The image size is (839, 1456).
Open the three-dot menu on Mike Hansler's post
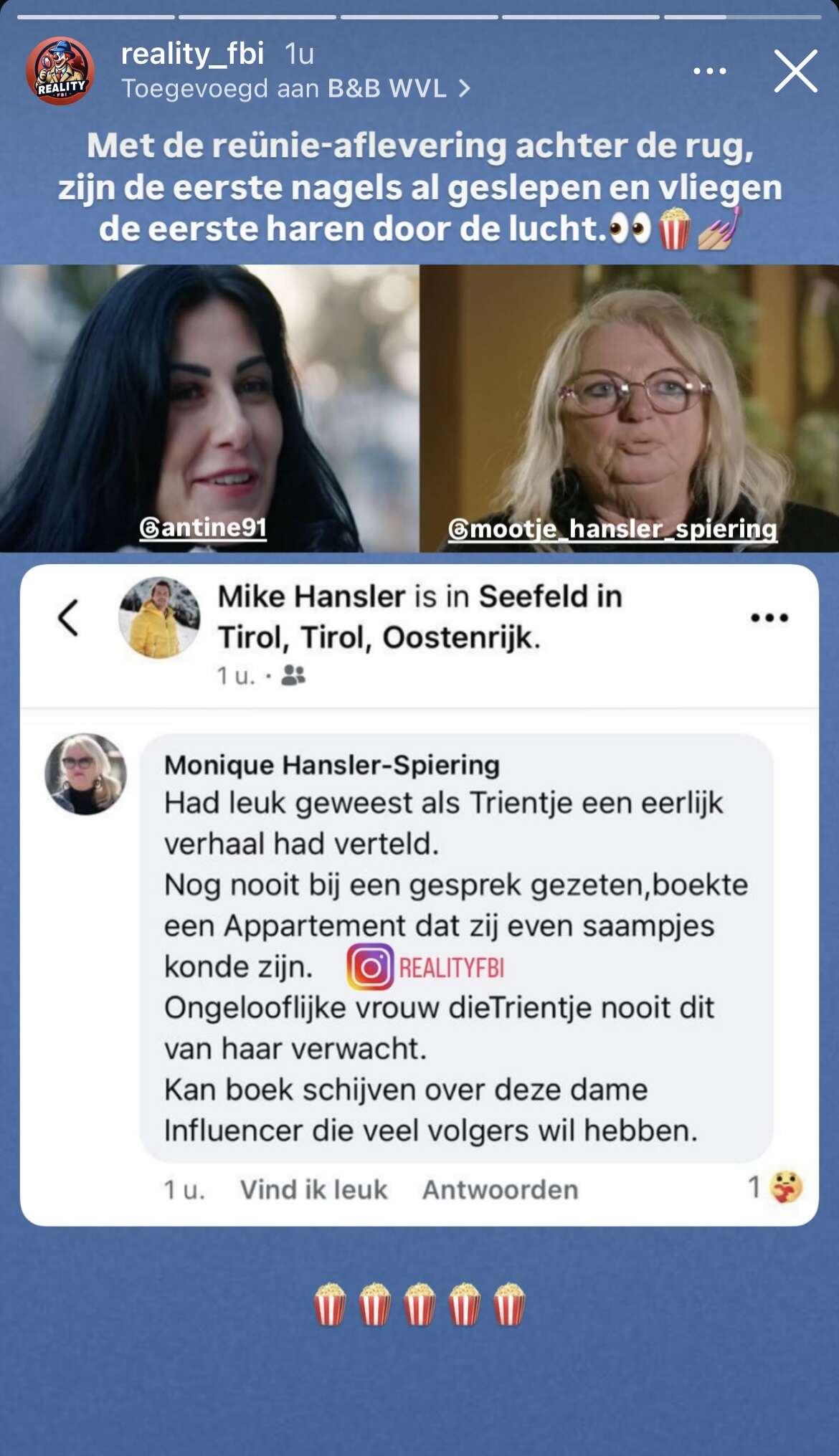tap(769, 617)
